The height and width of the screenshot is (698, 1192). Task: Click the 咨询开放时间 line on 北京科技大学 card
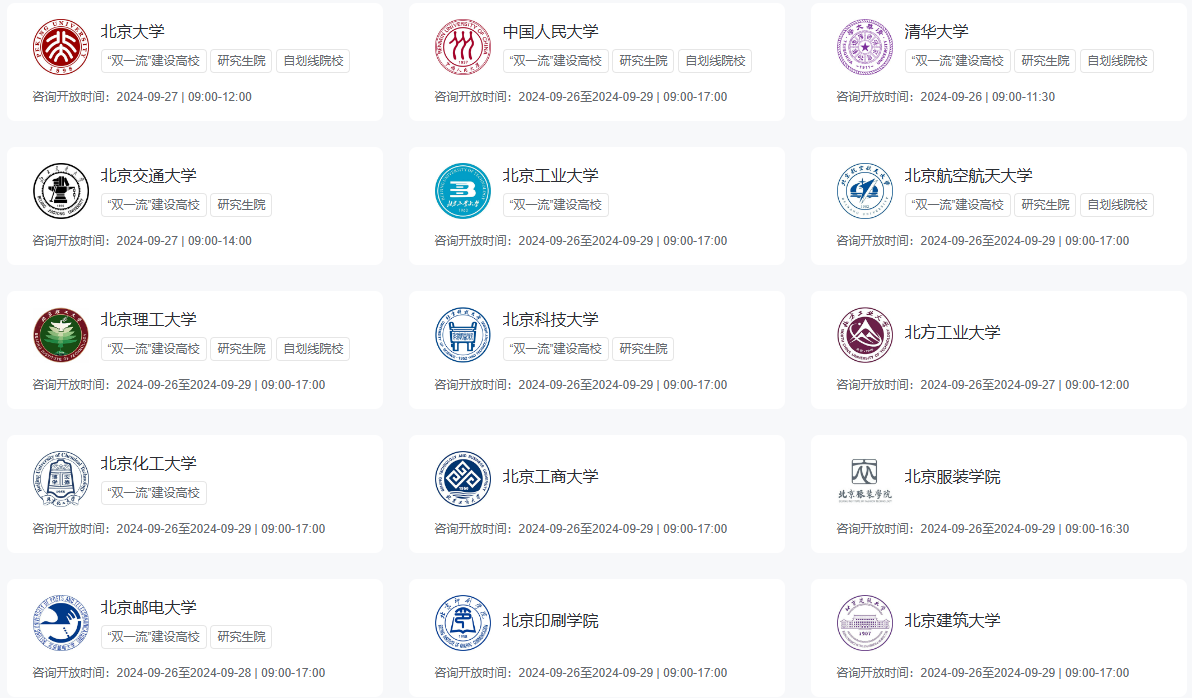pyautogui.click(x=581, y=385)
